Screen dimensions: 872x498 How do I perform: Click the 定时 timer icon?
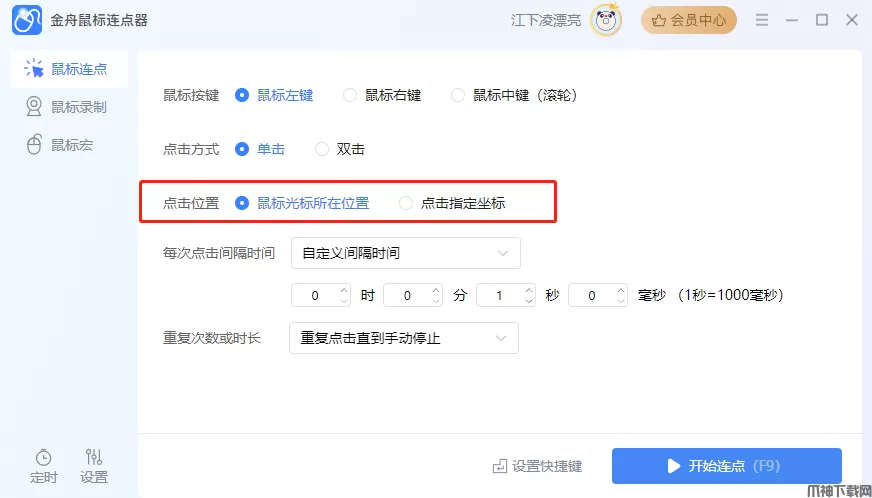pyautogui.click(x=43, y=457)
